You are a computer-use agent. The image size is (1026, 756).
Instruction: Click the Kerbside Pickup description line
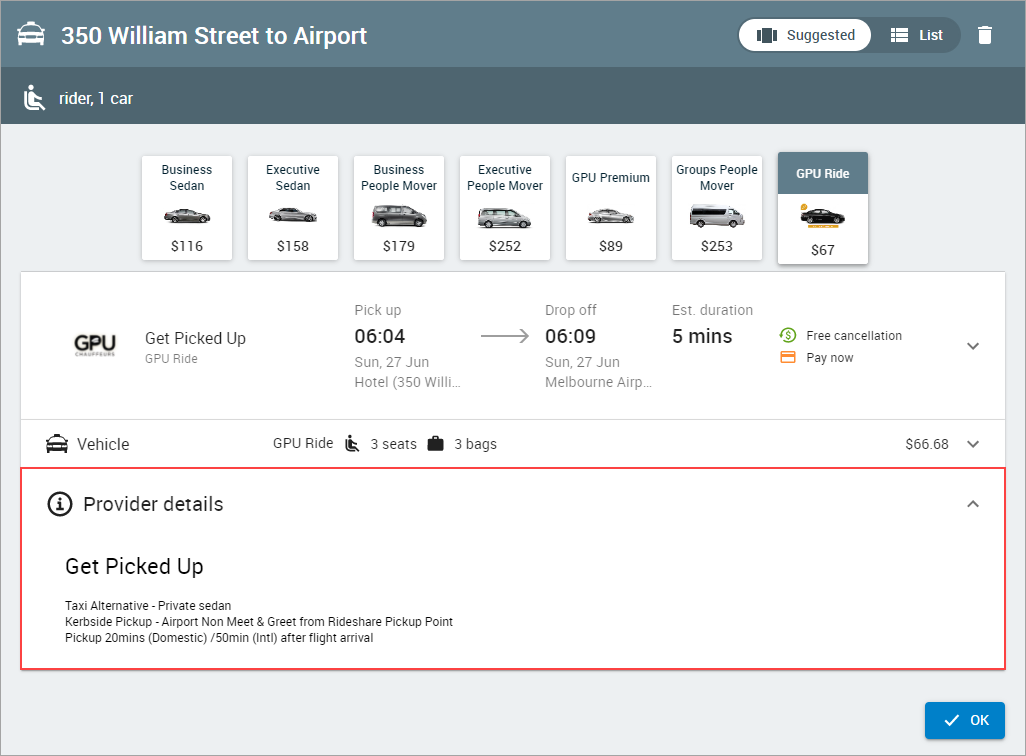click(258, 622)
